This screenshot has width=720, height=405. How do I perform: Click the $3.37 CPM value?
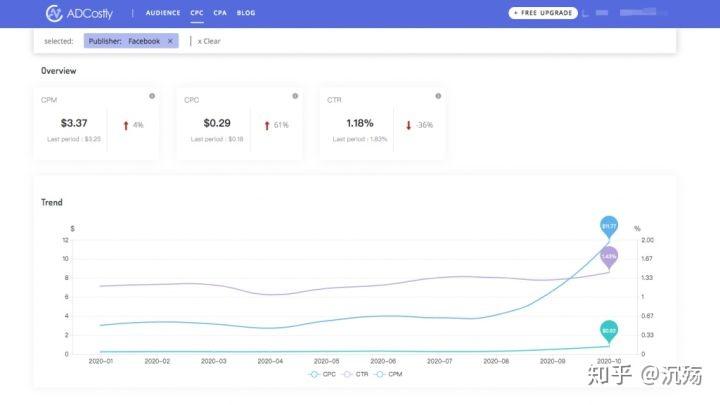pyautogui.click(x=74, y=123)
